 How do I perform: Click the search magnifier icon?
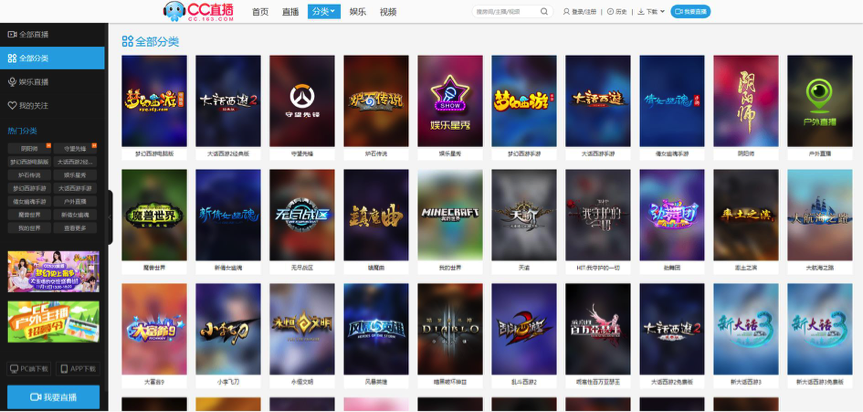click(544, 12)
